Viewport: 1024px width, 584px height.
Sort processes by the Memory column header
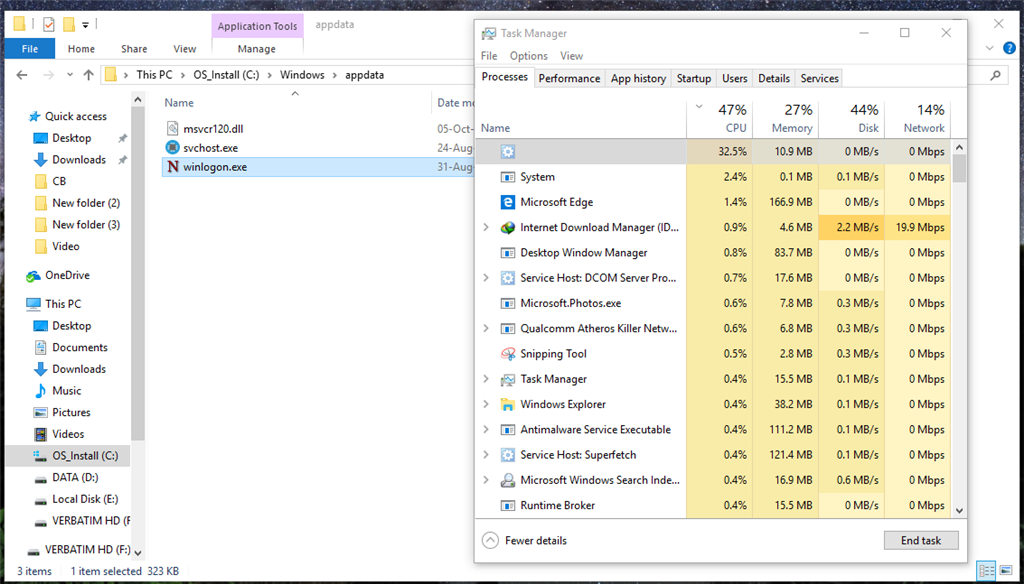coord(786,119)
